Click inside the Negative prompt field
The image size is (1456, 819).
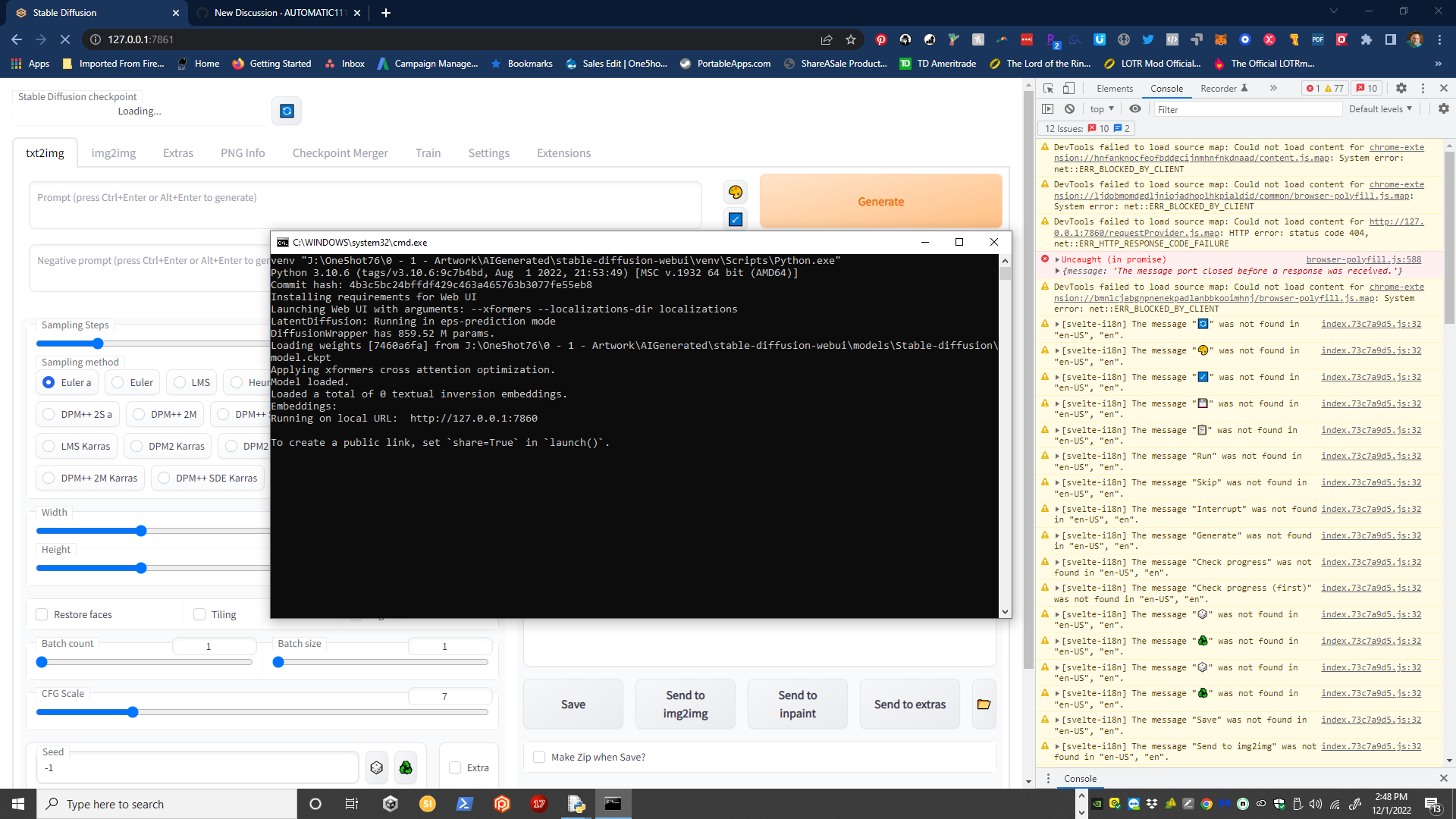tap(152, 268)
